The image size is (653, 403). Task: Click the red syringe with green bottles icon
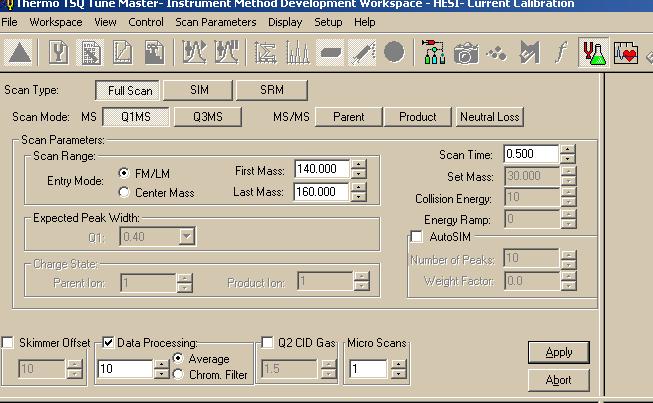(434, 53)
